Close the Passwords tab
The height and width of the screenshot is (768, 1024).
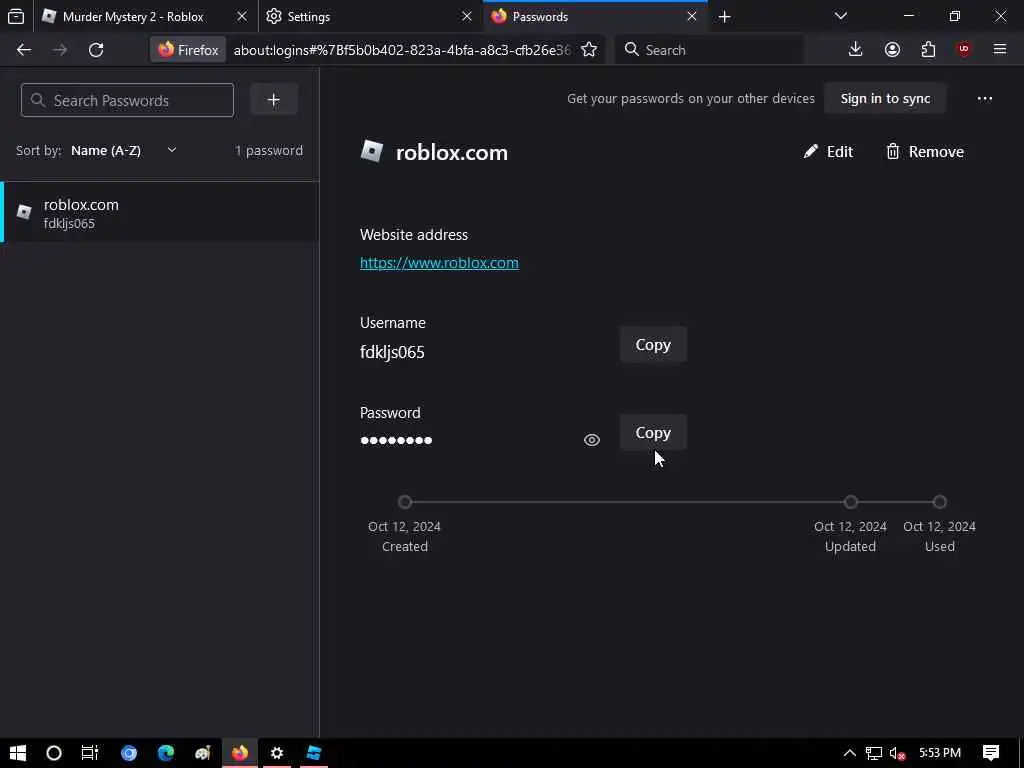(x=692, y=17)
